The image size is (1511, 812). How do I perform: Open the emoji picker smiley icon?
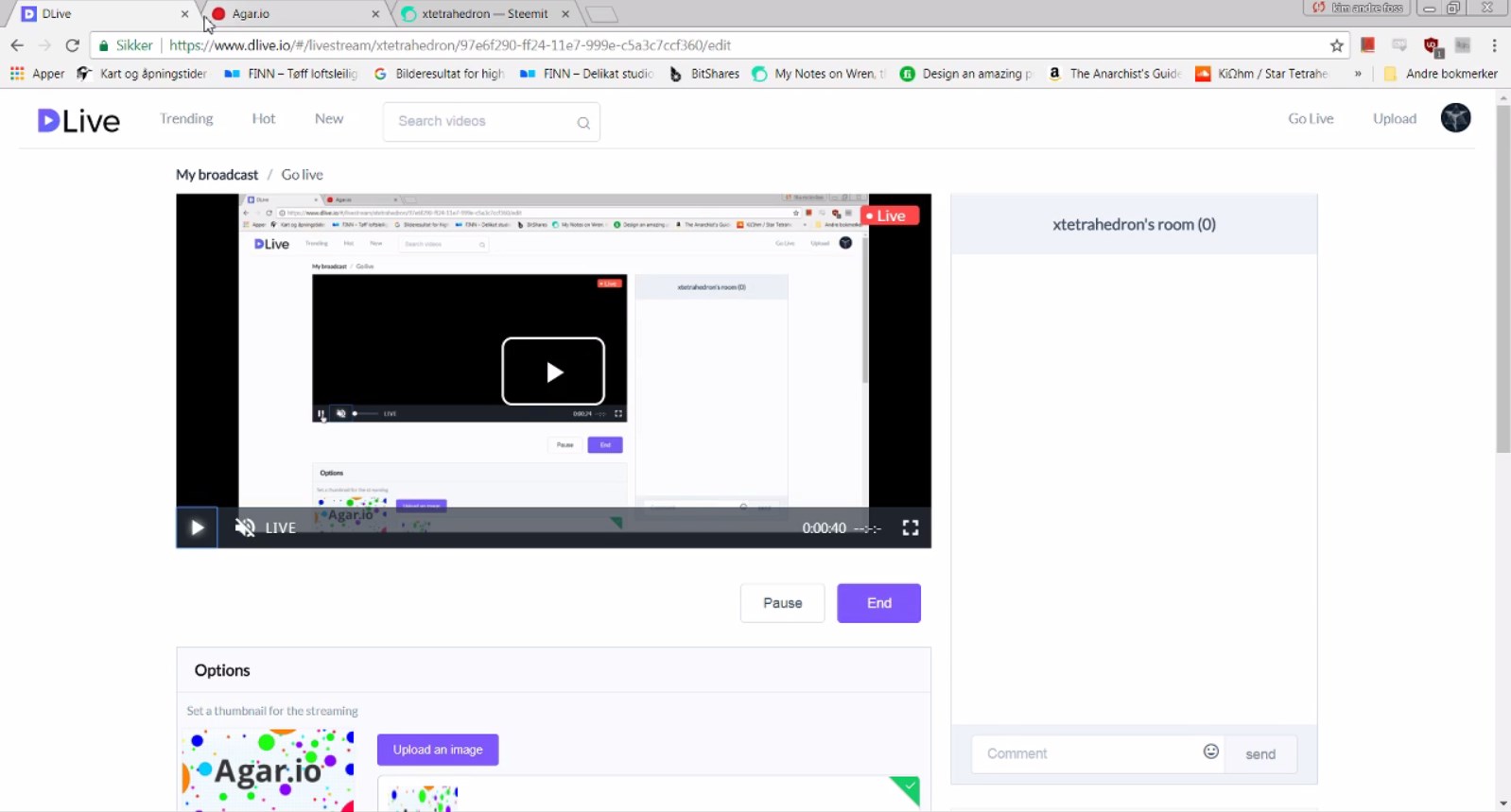coord(1211,752)
